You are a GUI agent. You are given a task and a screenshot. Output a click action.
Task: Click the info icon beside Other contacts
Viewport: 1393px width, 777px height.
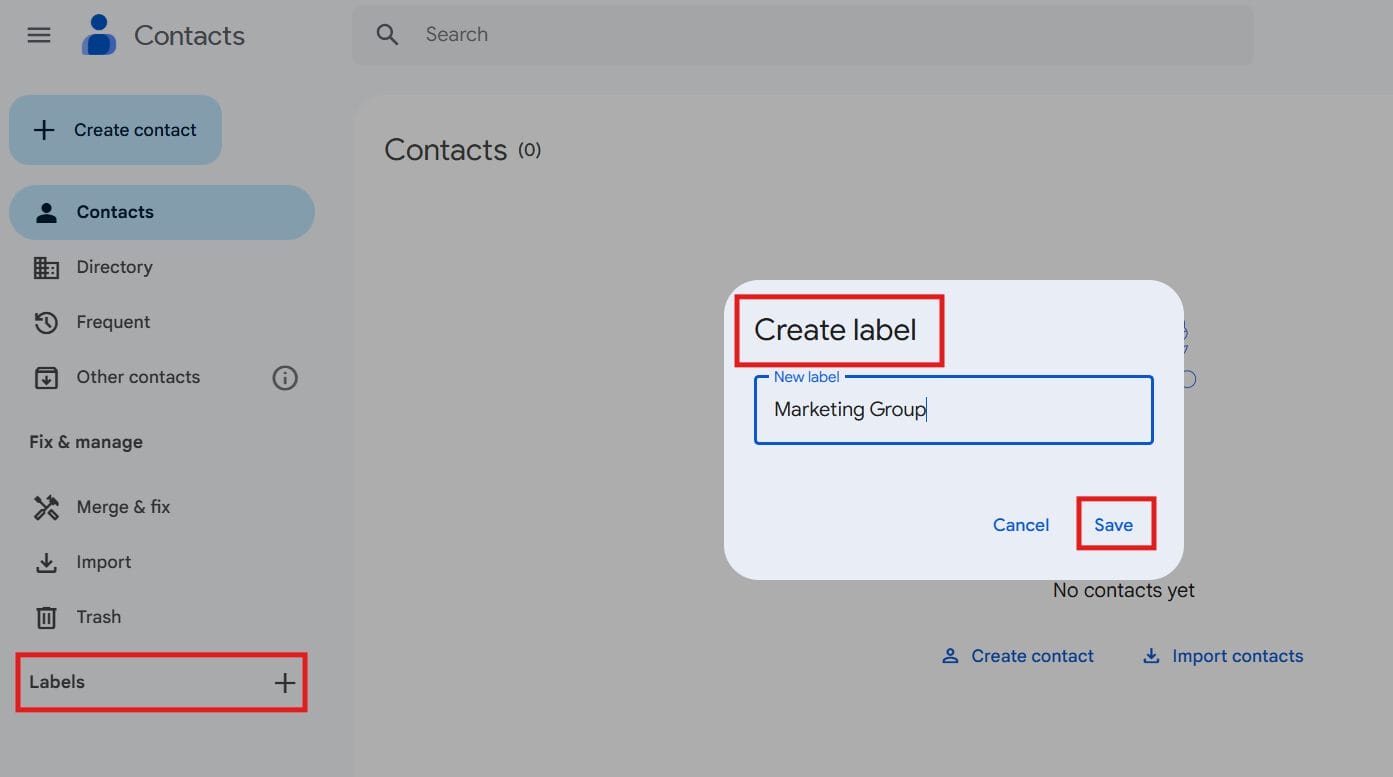click(x=285, y=378)
